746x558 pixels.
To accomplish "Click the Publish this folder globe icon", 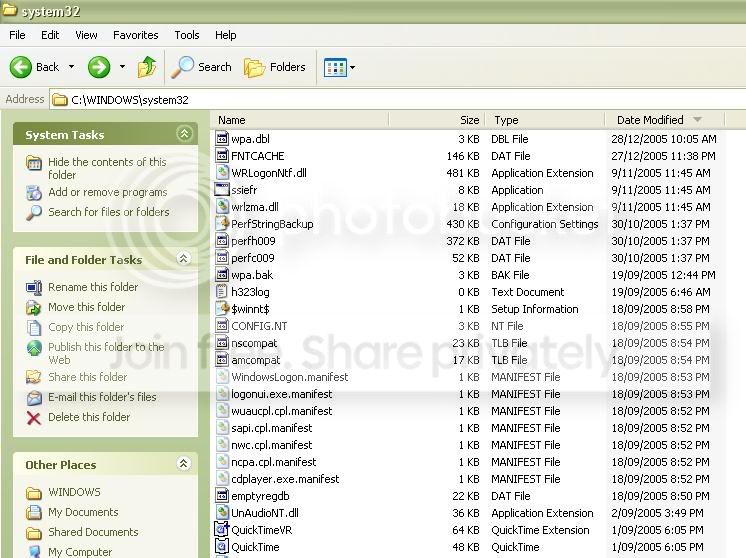I will [34, 348].
